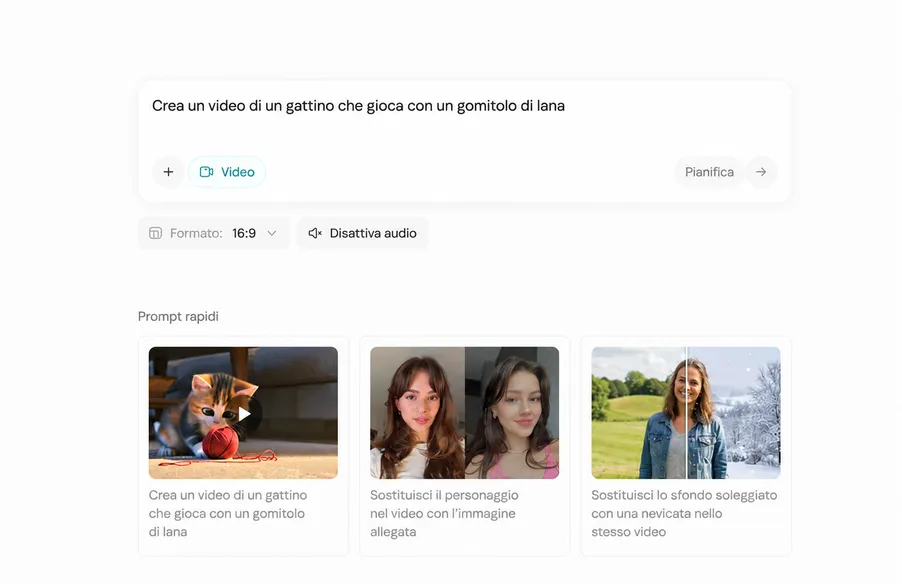Image resolution: width=902 pixels, height=584 pixels.
Task: Select the 'Sostituisci lo sfondo soleggiato' prompt text
Action: pos(684,513)
